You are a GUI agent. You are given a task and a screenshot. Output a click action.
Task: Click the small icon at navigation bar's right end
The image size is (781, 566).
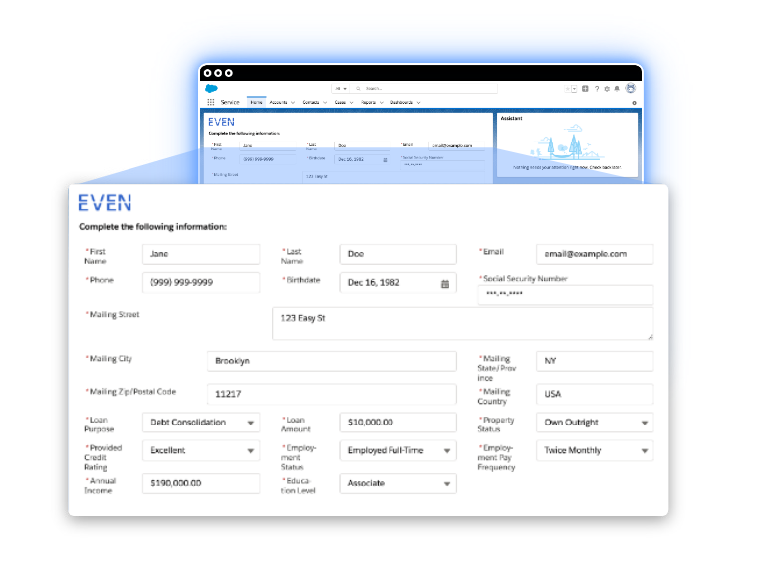[x=634, y=103]
